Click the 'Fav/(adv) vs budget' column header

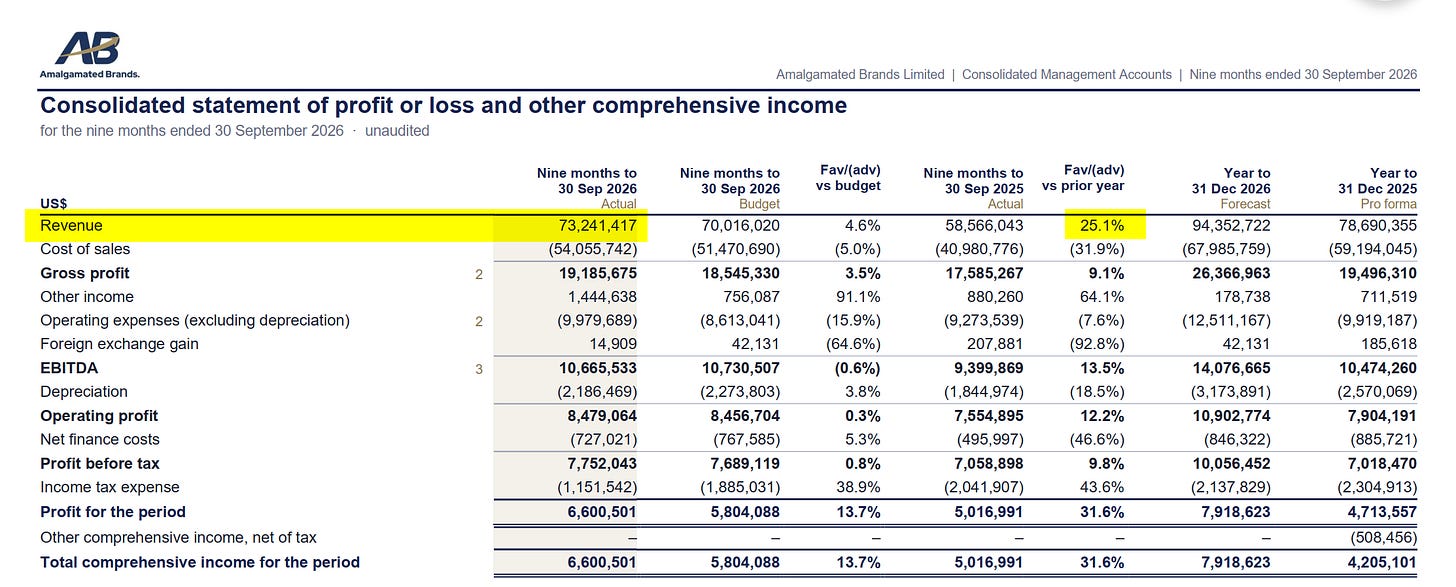tap(849, 178)
